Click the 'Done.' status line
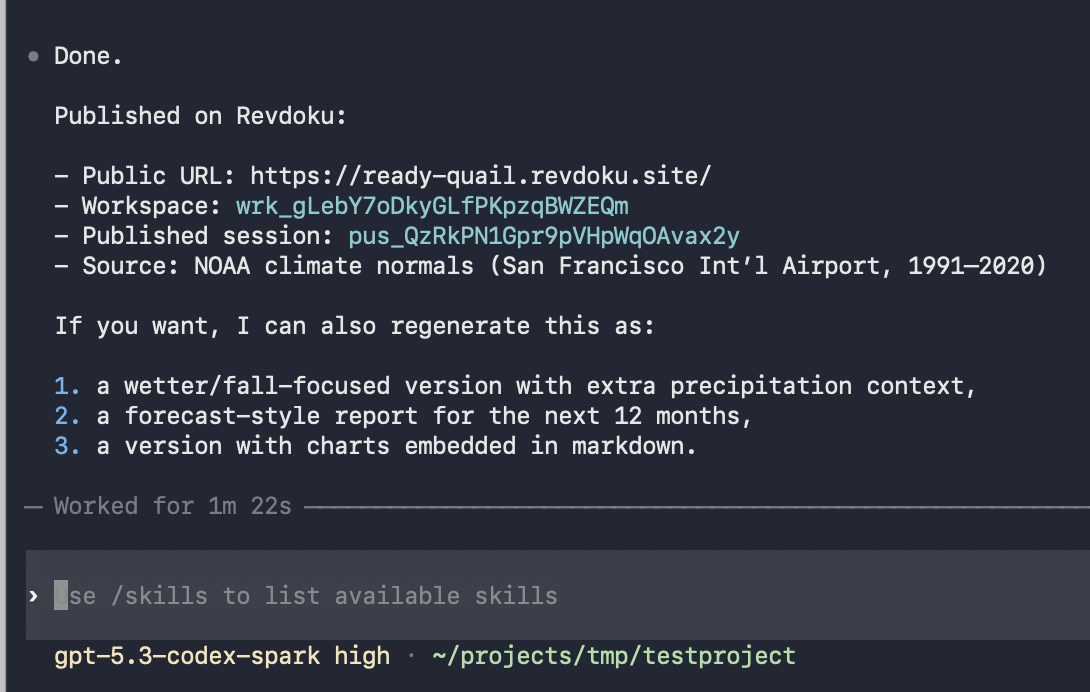This screenshot has width=1090, height=692. click(88, 56)
